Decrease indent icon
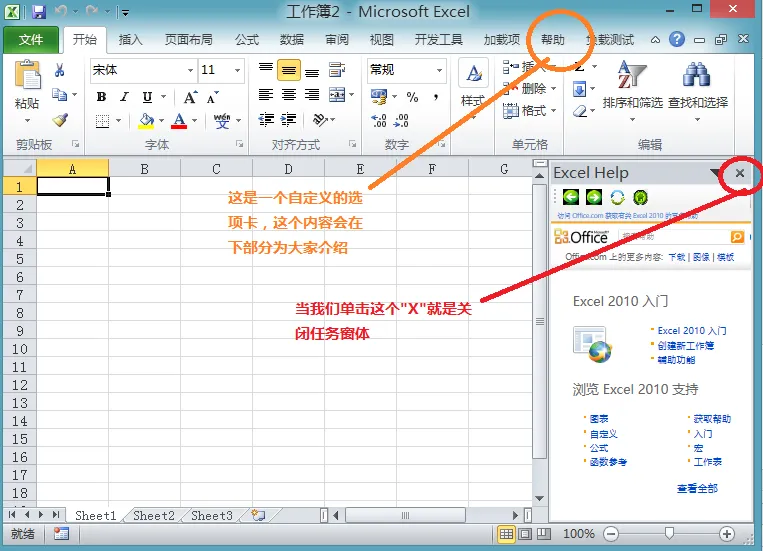 coord(266,119)
